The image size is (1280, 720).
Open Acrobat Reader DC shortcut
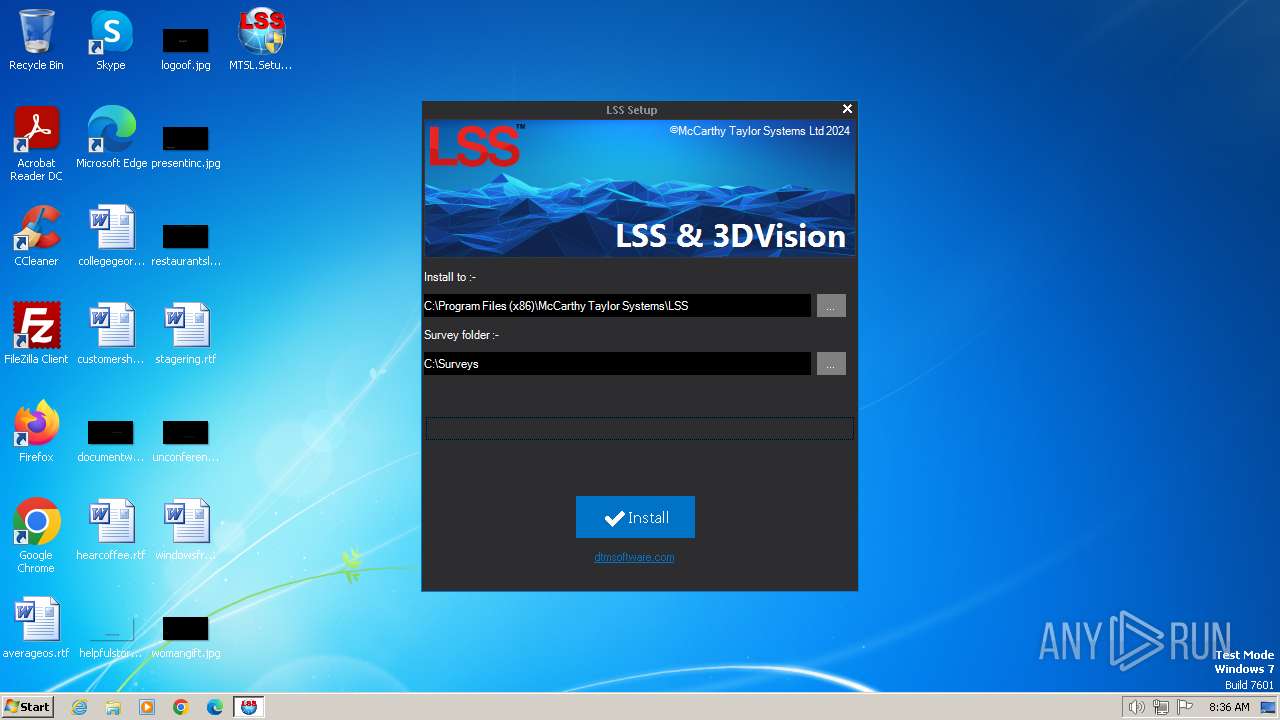36,144
